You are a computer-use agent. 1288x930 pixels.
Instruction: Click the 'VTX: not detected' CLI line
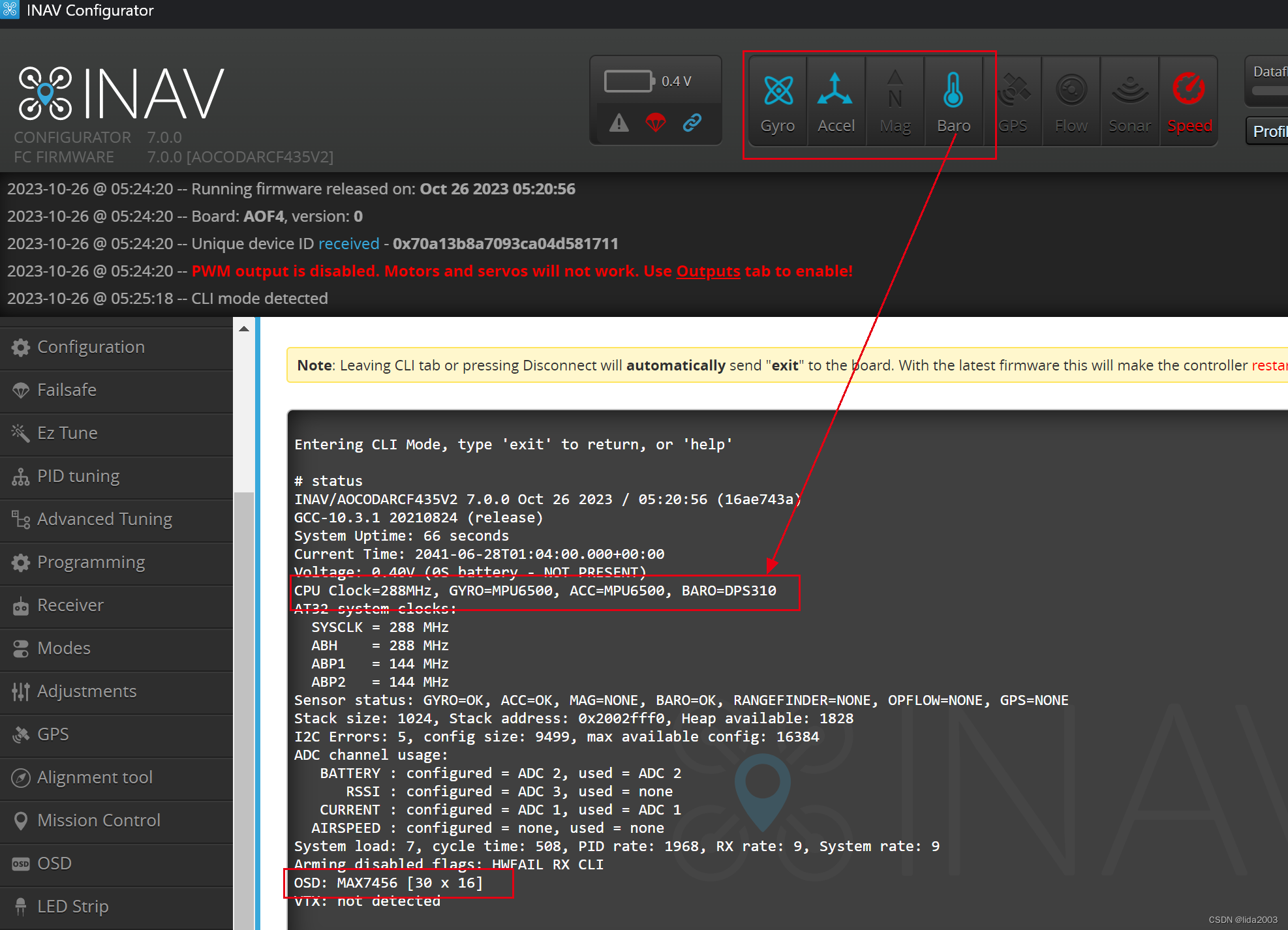pyautogui.click(x=367, y=901)
